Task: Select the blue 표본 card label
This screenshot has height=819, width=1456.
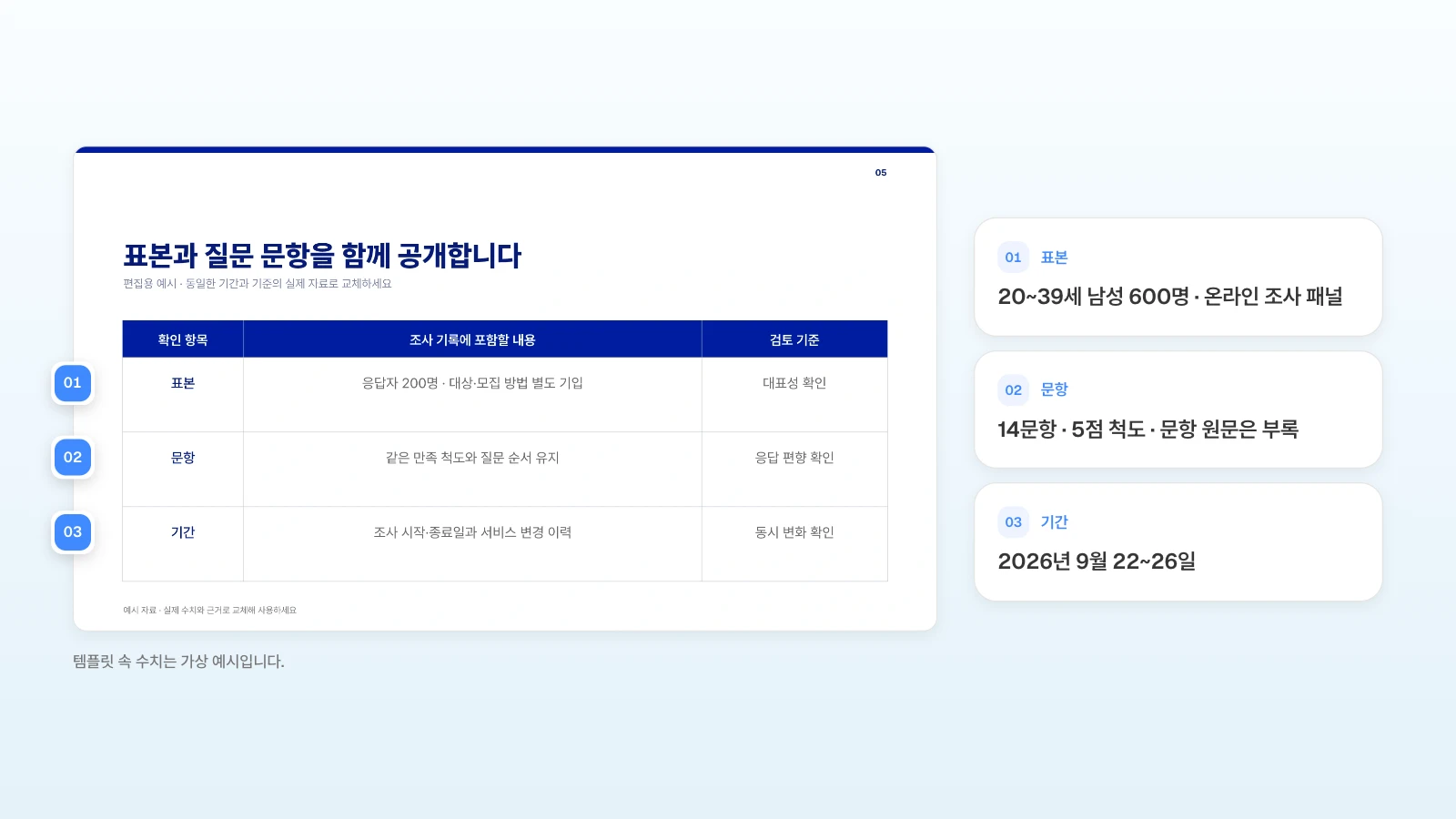Action: (x=1054, y=258)
